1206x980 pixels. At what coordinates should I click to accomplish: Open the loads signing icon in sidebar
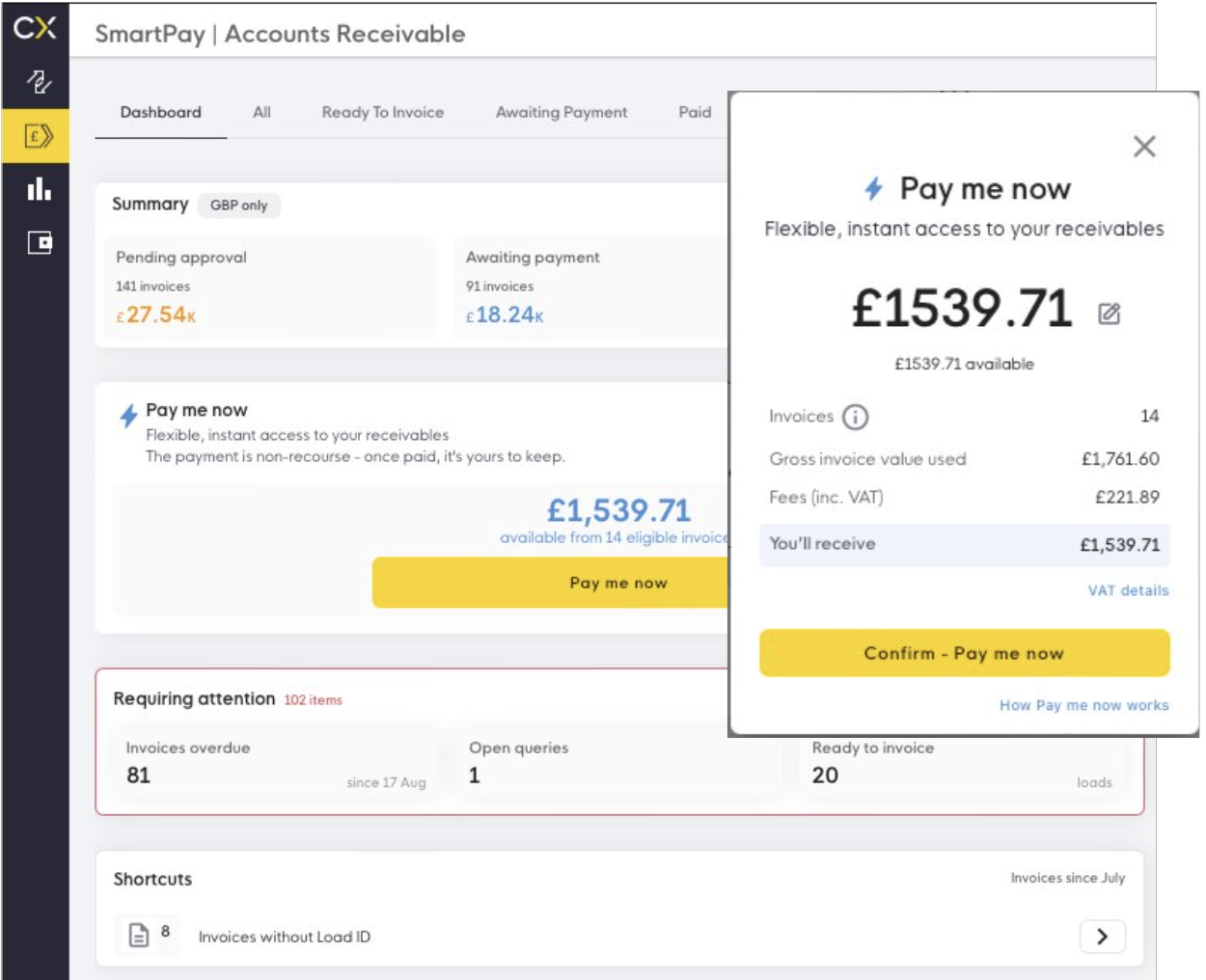coord(38,82)
